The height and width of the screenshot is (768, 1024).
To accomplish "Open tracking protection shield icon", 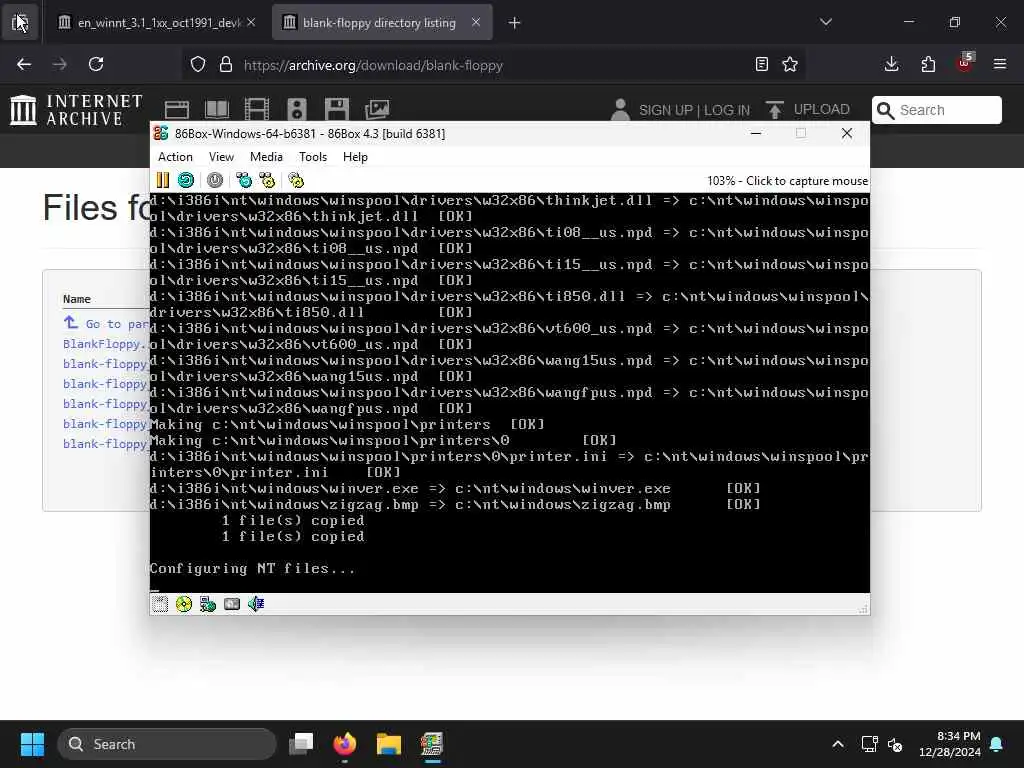I will tap(198, 64).
